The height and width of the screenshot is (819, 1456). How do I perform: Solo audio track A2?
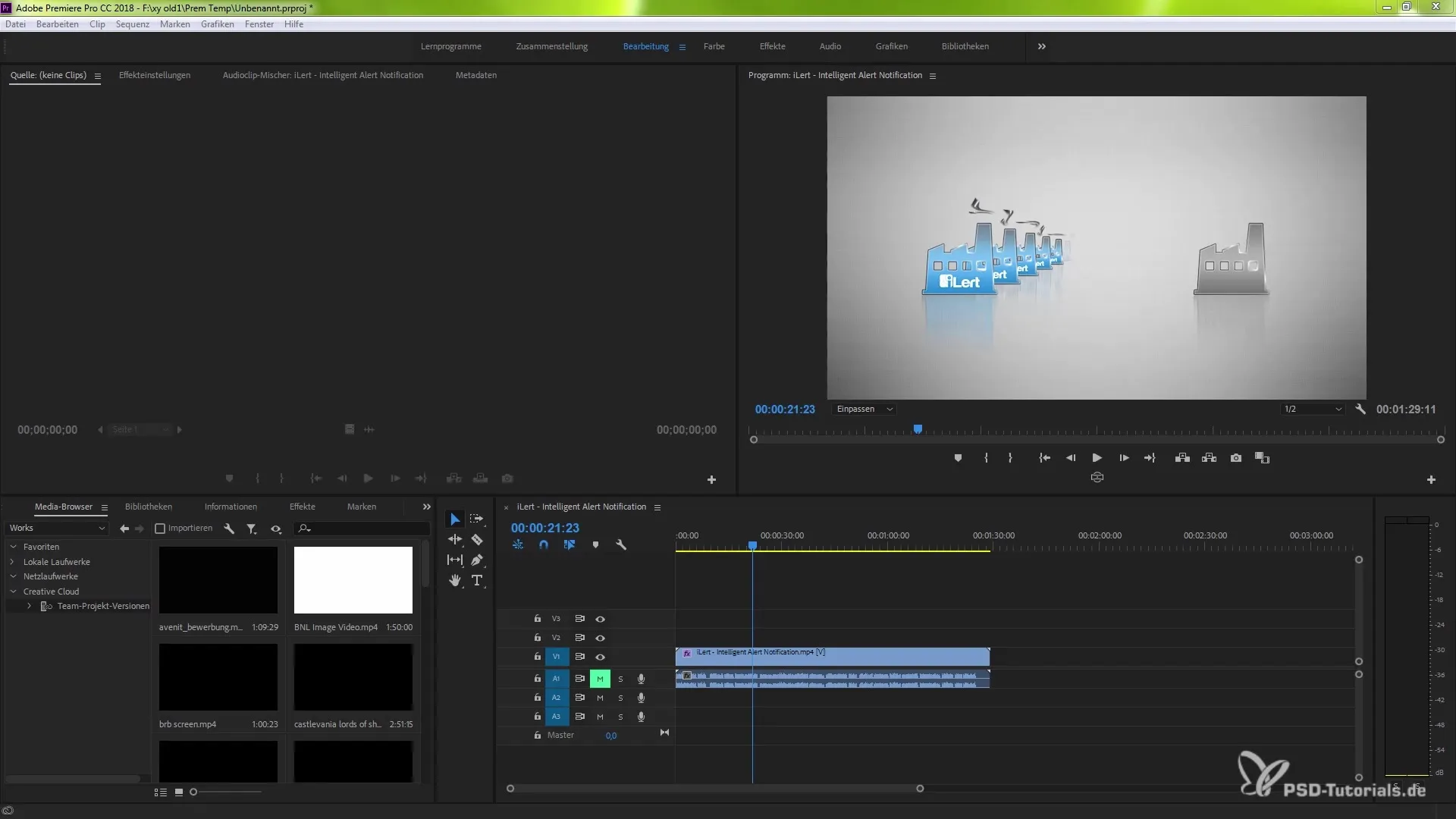[x=620, y=698]
